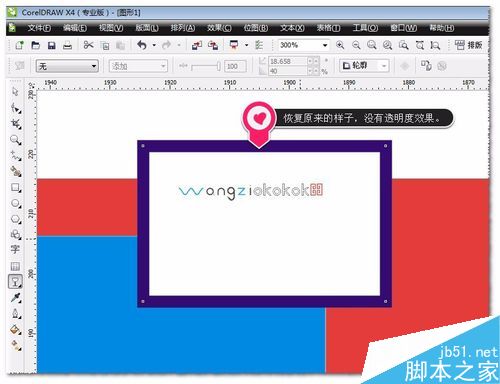This screenshot has height=384, width=500.
Task: Select the Text tool (字) in the toolbox
Action: (15, 249)
